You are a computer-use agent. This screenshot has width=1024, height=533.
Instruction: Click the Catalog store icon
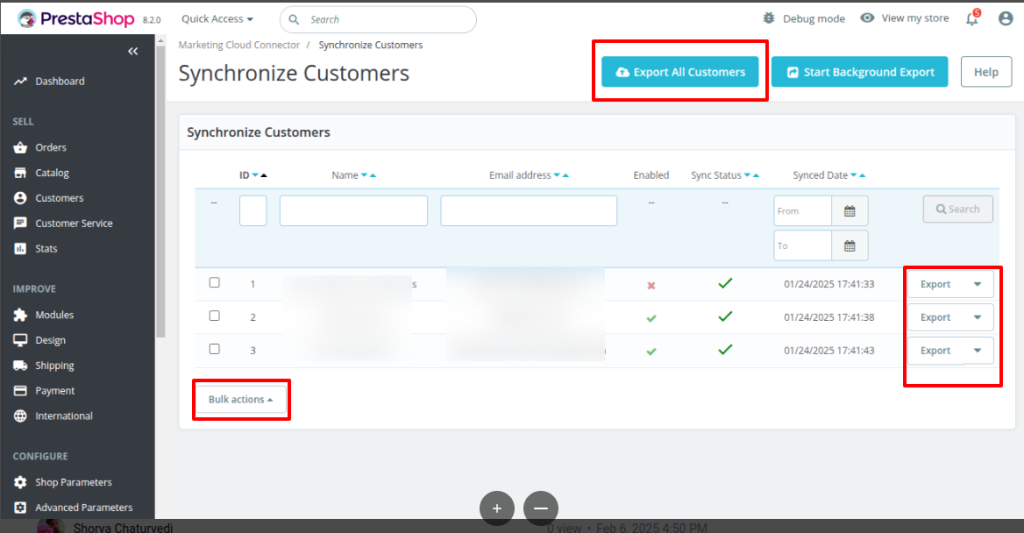pos(20,173)
